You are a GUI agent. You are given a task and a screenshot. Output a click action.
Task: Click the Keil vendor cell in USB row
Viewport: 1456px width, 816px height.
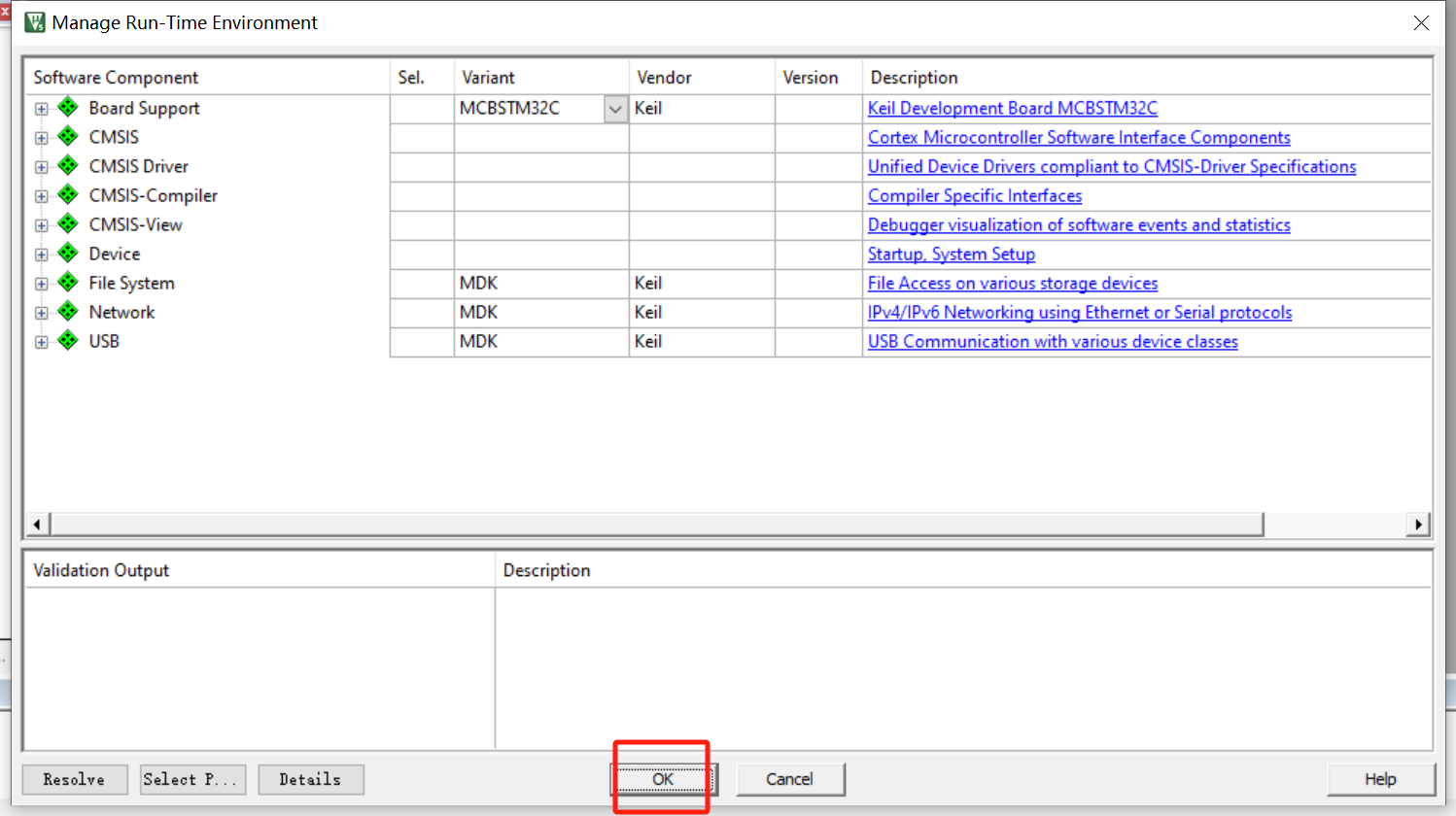[702, 341]
